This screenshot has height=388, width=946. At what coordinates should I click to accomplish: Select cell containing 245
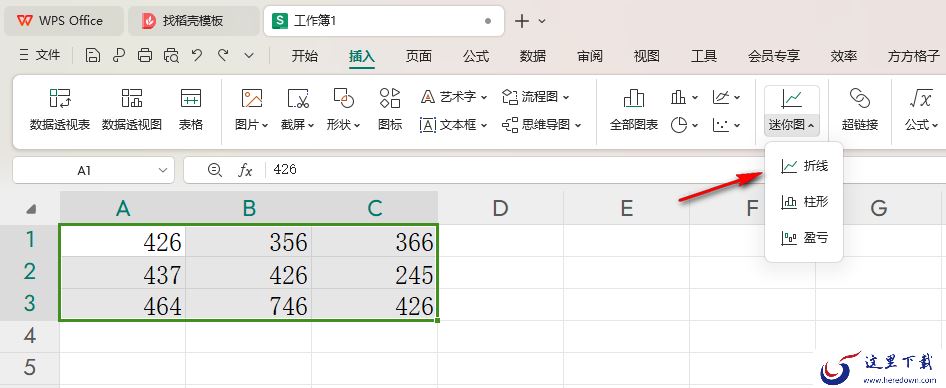pos(375,274)
